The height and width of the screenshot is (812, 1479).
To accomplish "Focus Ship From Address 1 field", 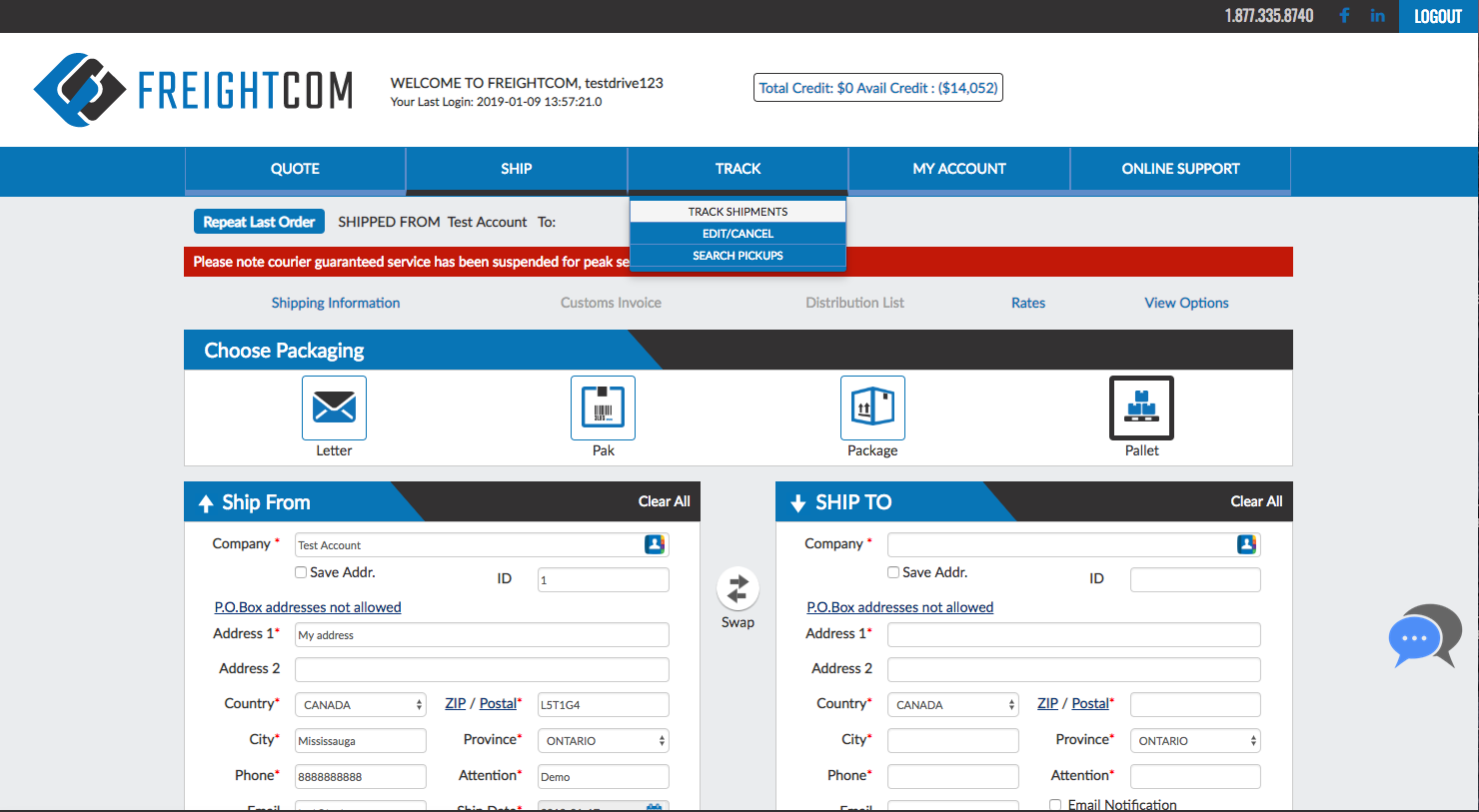I will [482, 634].
